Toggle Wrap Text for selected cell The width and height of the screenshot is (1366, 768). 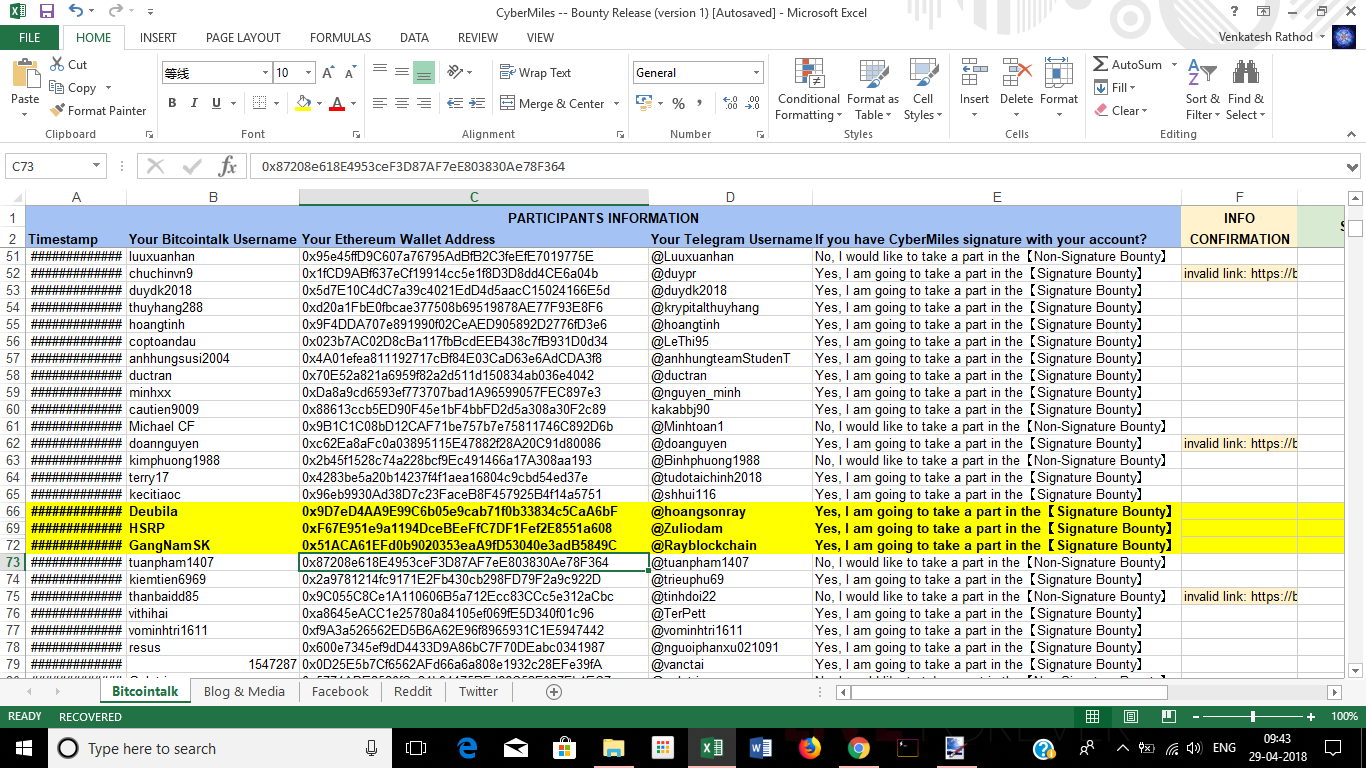click(535, 73)
